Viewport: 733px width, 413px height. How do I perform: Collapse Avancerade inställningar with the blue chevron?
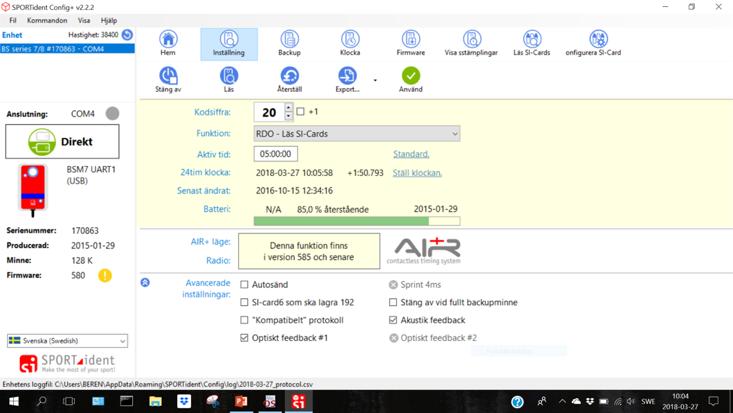[x=145, y=283]
